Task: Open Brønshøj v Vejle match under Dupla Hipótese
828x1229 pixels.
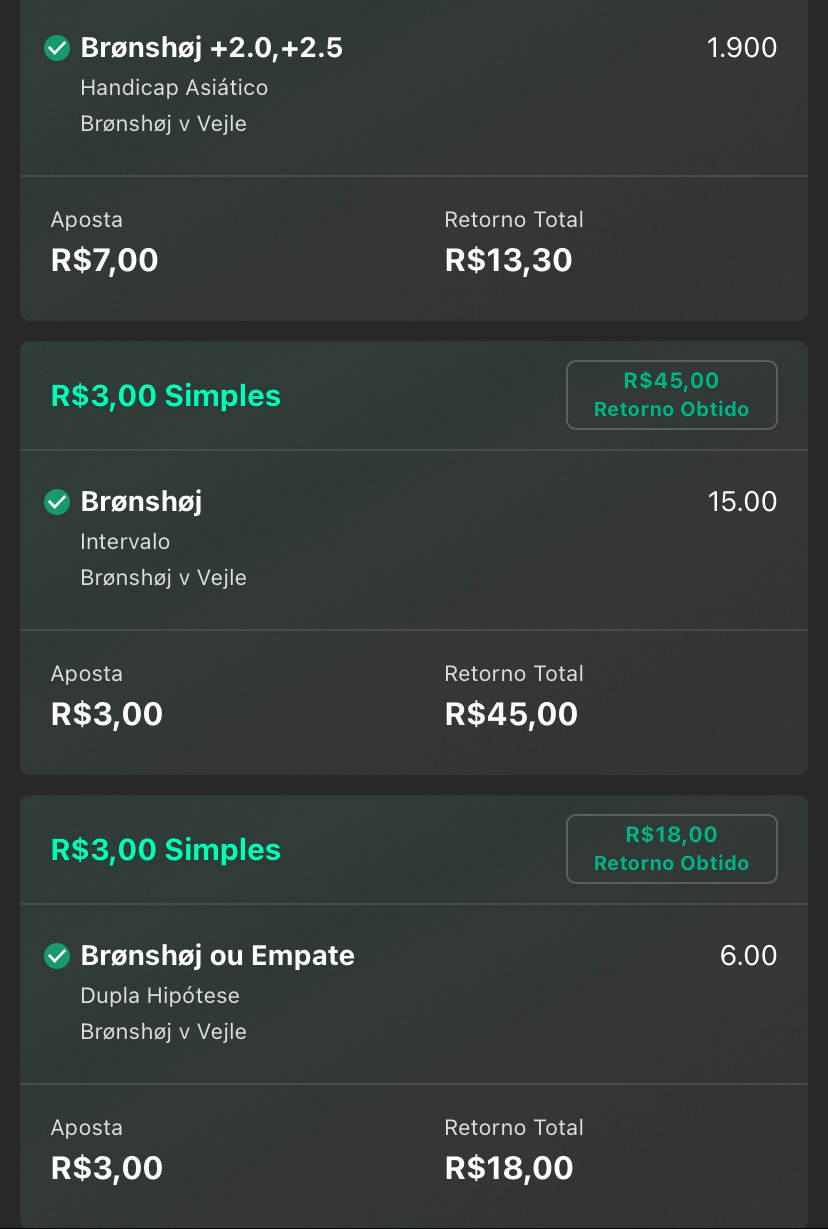Action: pyautogui.click(x=164, y=1032)
